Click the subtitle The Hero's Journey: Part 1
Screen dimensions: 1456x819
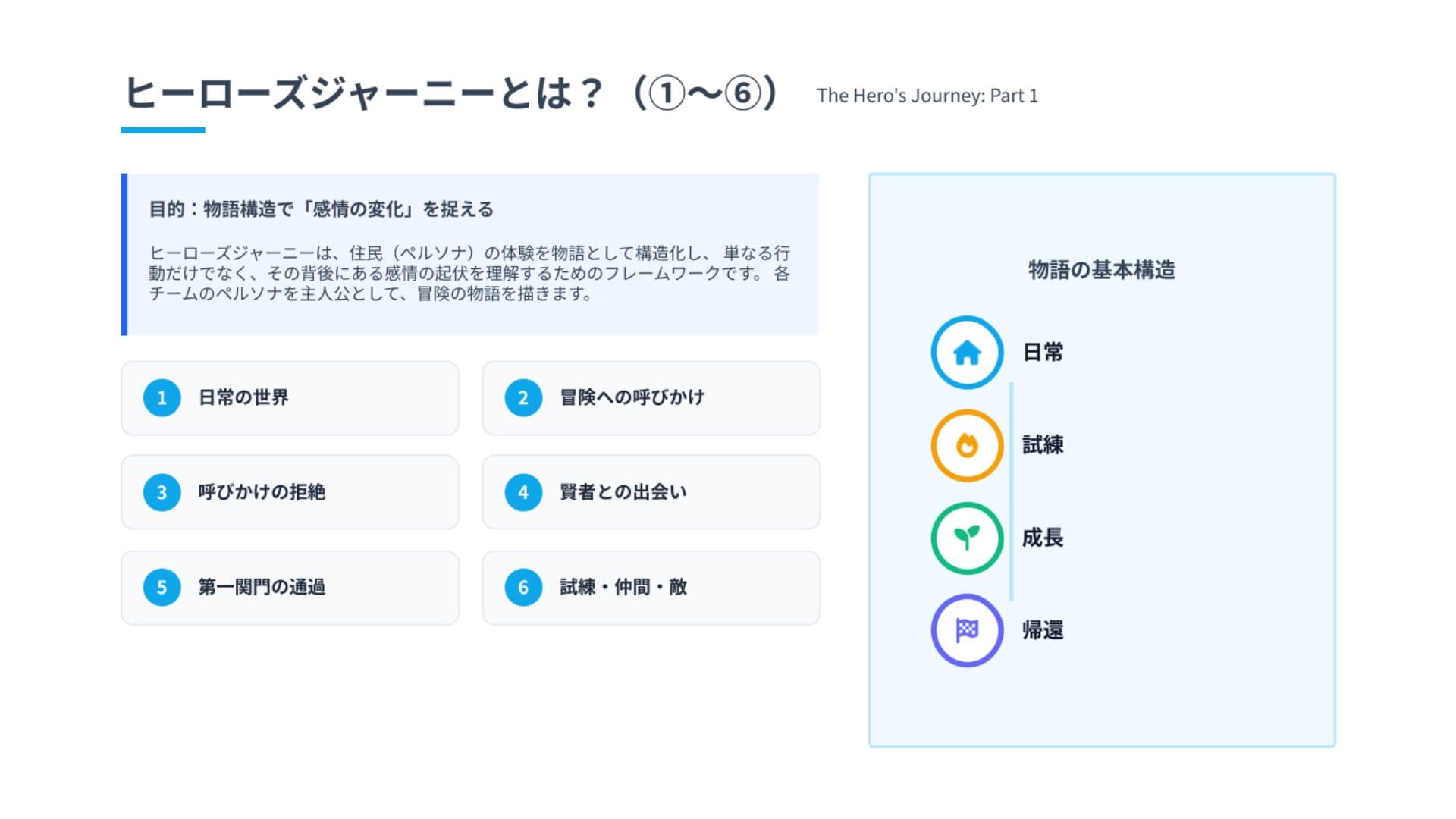click(927, 96)
